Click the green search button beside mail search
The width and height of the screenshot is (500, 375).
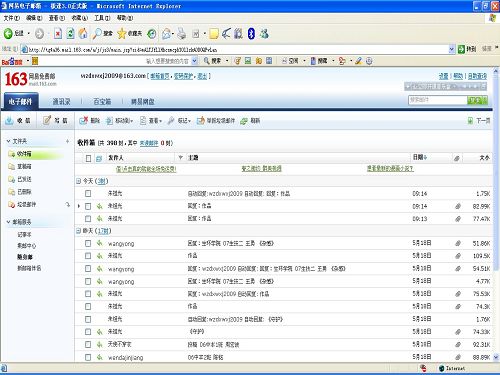477,100
